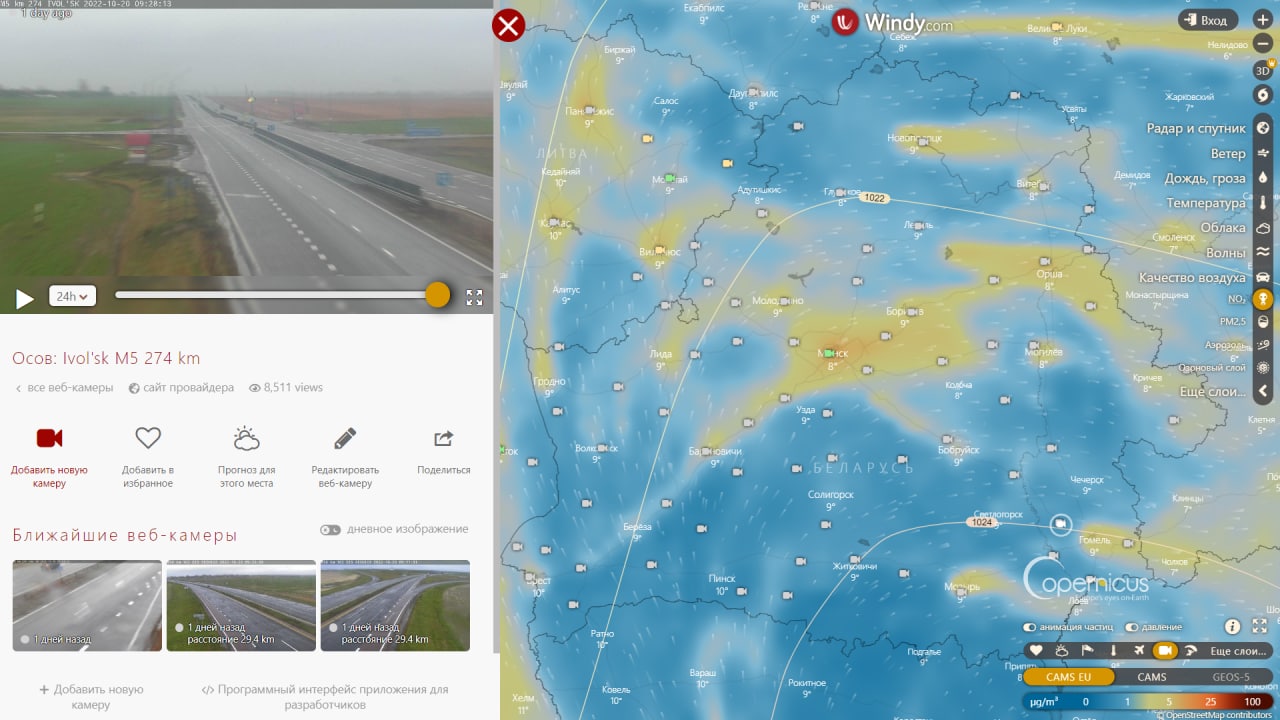Zoom in the map
The height and width of the screenshot is (720, 1280).
click(x=1263, y=19)
